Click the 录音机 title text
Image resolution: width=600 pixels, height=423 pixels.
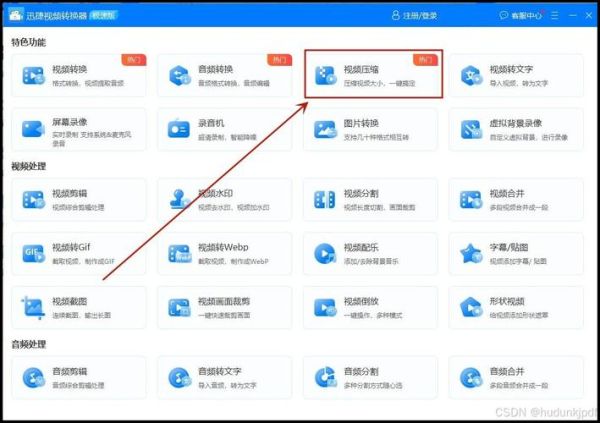[211, 123]
